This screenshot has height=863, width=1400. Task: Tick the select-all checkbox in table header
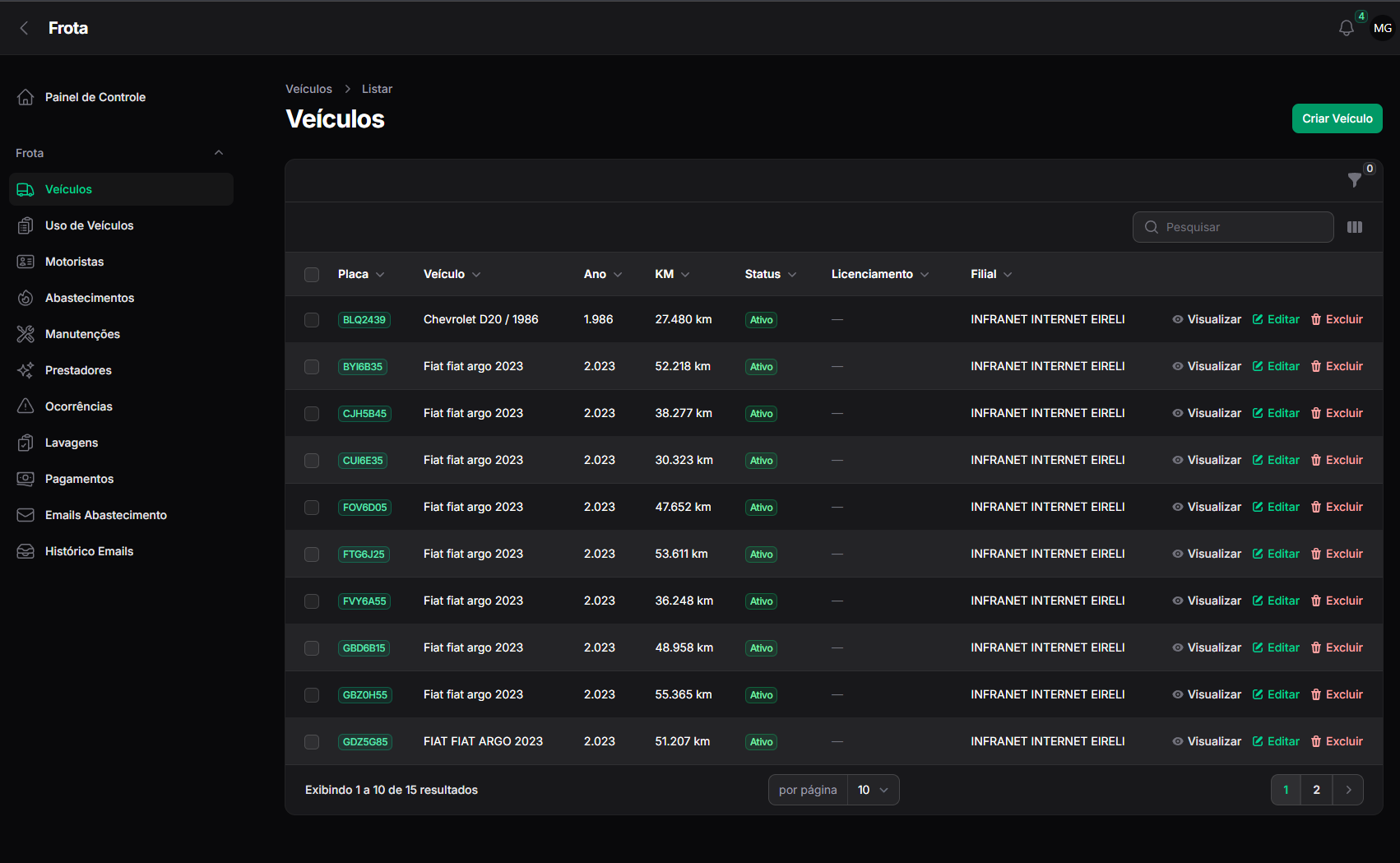coord(312,275)
